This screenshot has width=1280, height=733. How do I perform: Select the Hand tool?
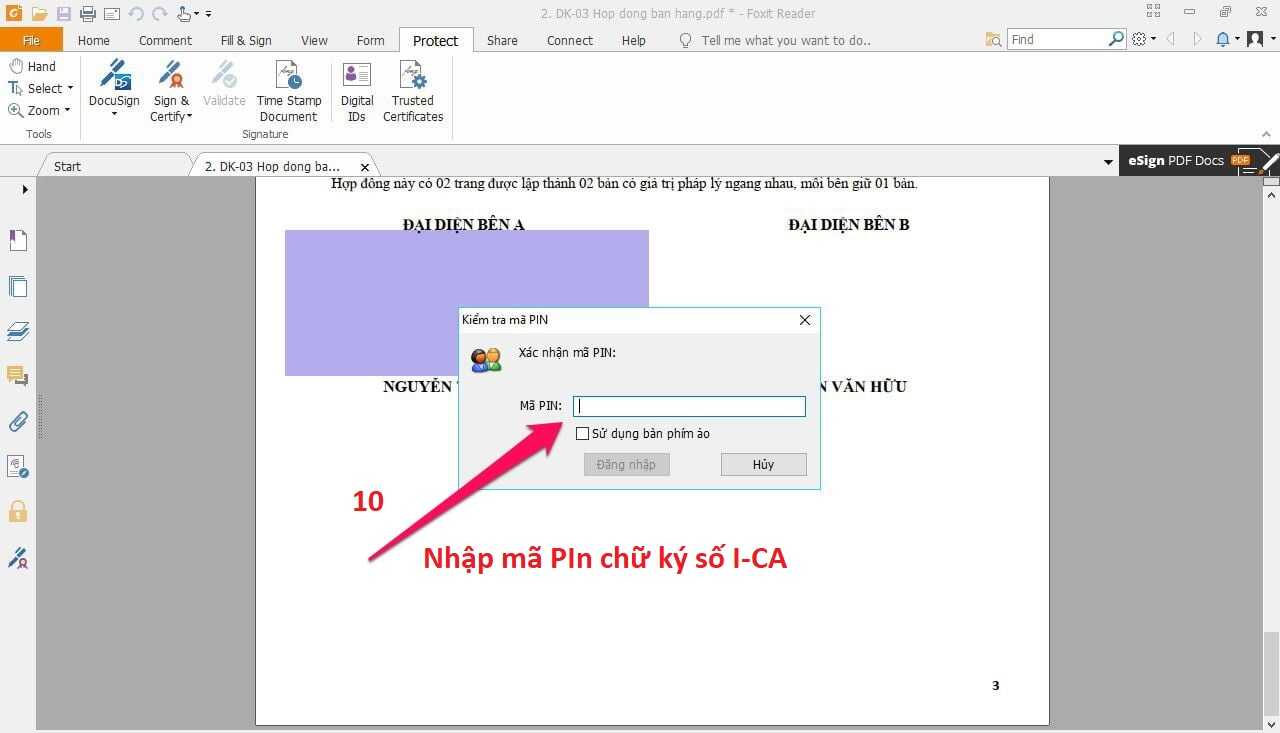click(32, 66)
